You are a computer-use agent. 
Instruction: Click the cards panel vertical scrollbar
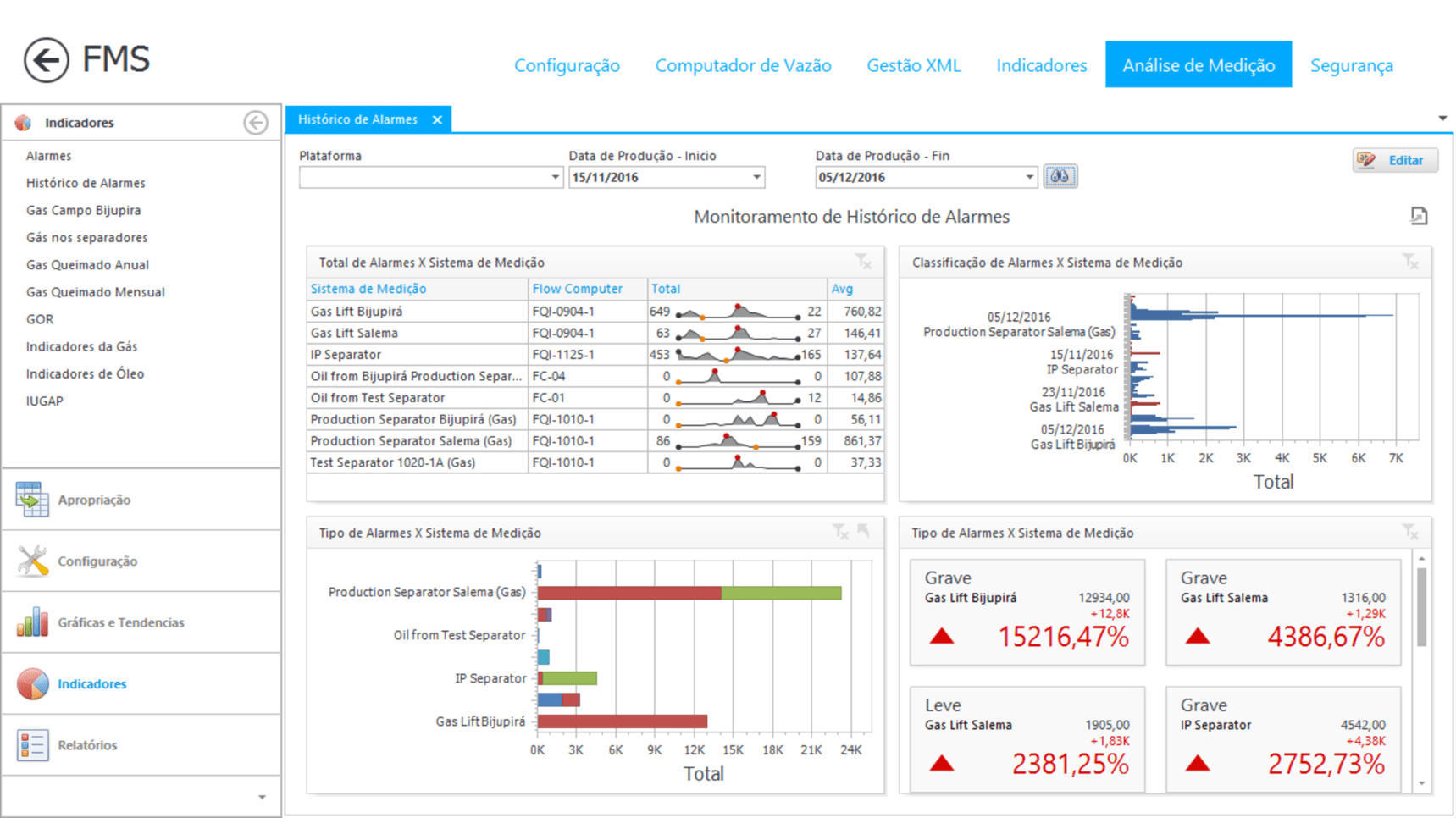point(1421,607)
